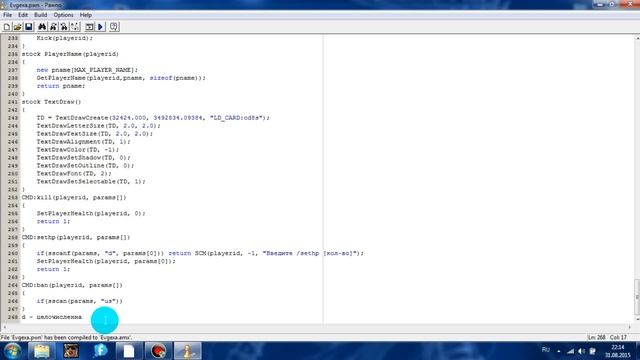Click the scroll-up arrow of the vertical scrollbar

[x=637, y=38]
